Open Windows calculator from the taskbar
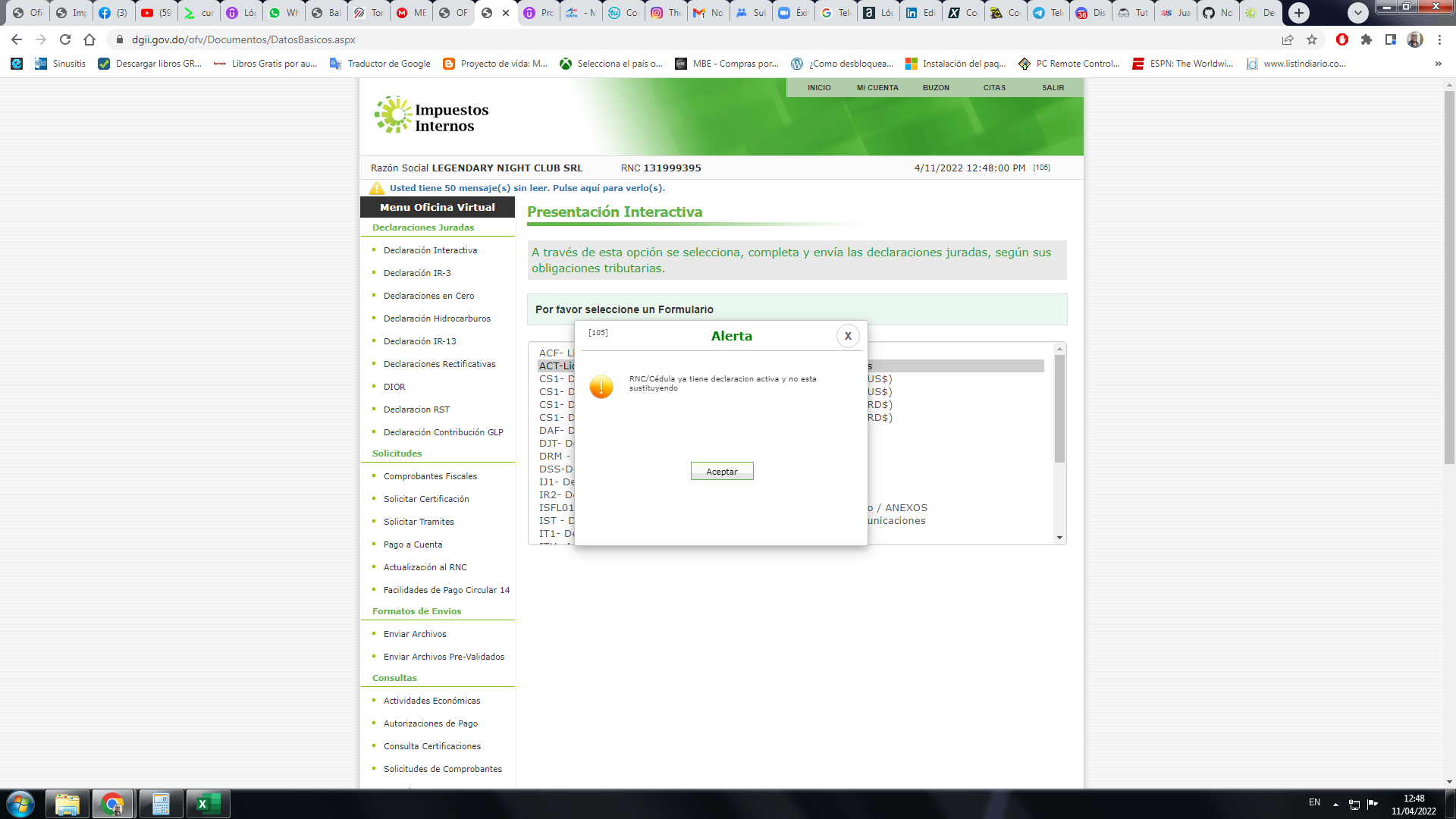This screenshot has width=1456, height=819. pyautogui.click(x=161, y=804)
